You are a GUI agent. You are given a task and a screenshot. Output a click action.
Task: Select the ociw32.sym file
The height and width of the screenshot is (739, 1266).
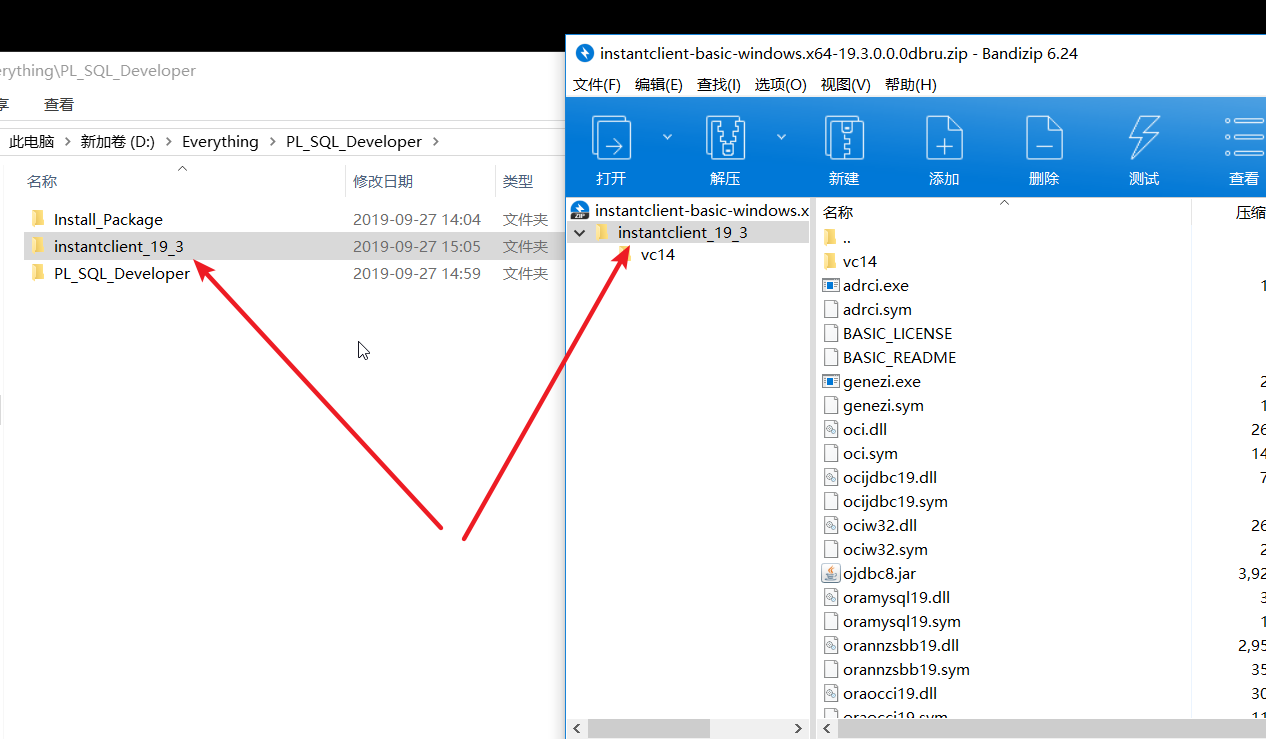click(x=885, y=550)
